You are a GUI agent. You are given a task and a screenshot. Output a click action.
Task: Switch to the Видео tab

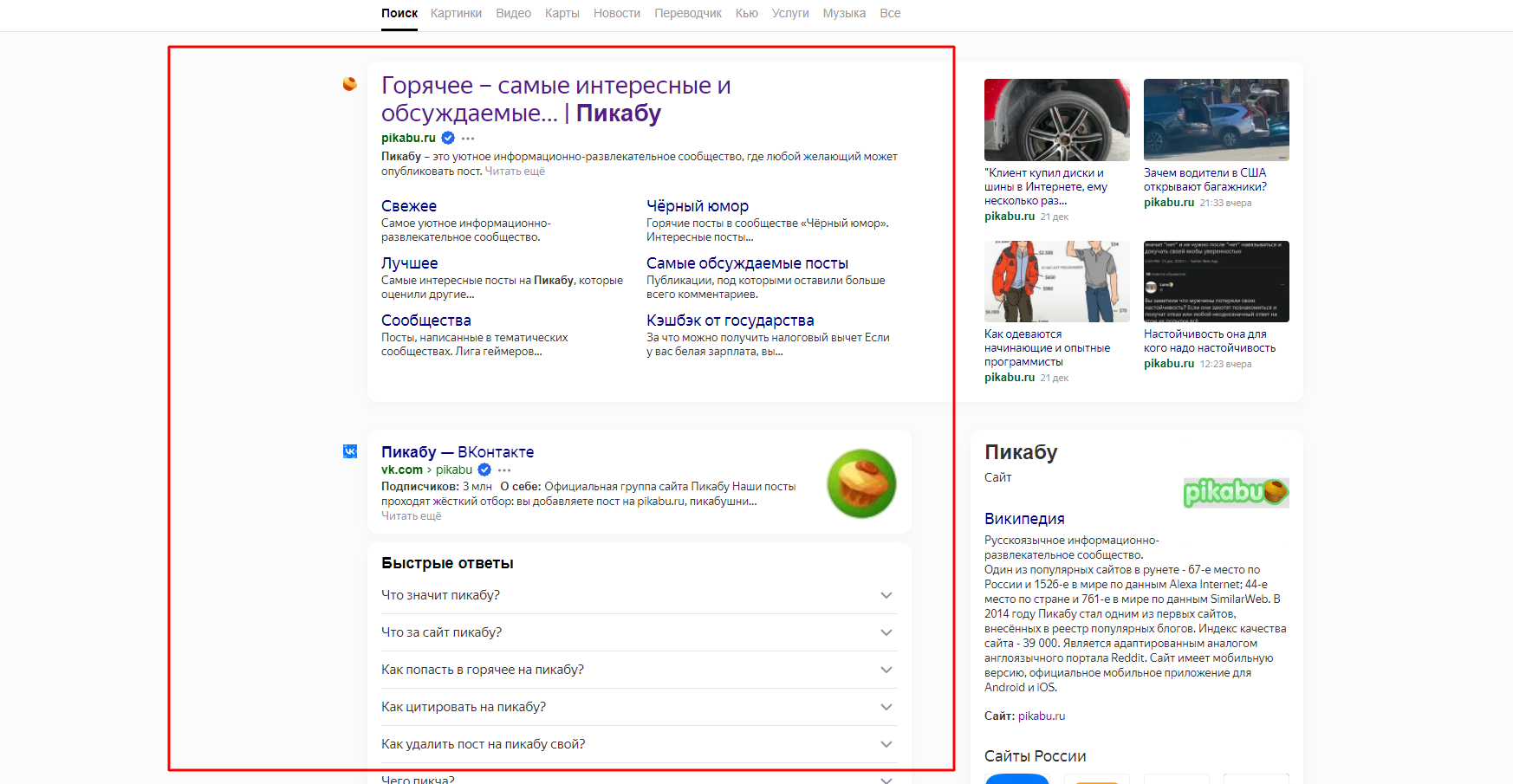click(x=513, y=13)
